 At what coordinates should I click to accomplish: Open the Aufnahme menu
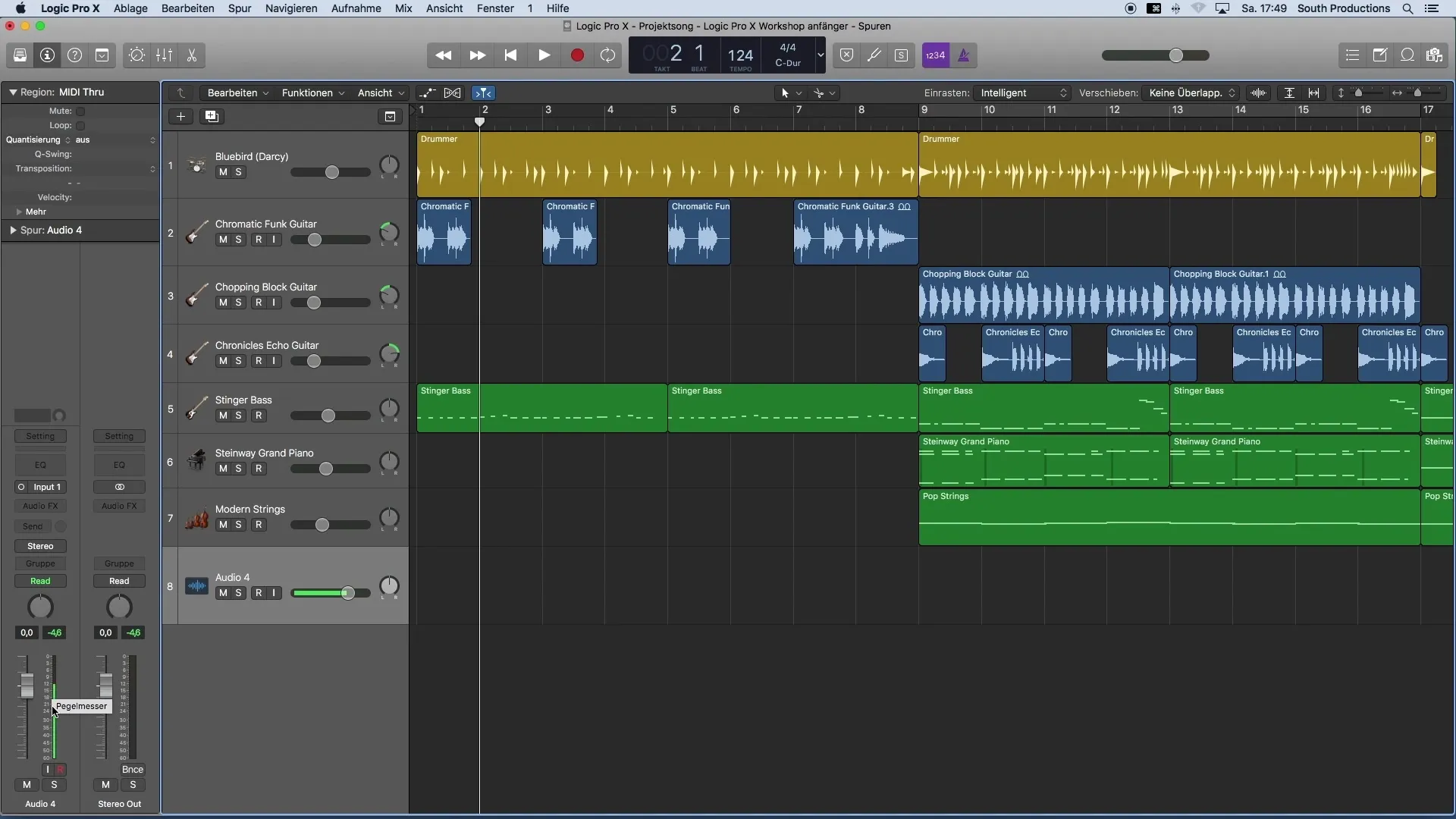tap(356, 8)
